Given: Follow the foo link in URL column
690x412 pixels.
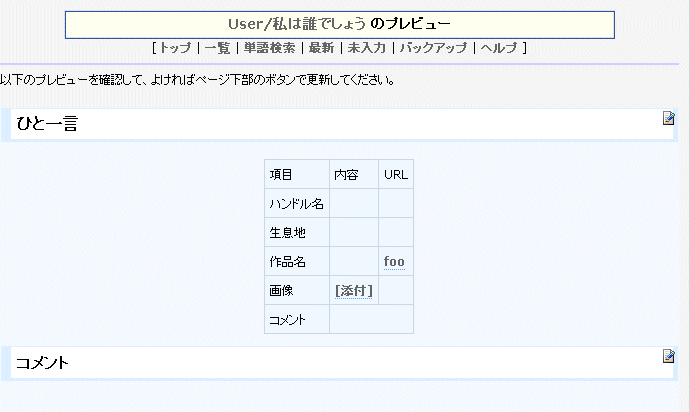Looking at the screenshot, I should point(394,262).
